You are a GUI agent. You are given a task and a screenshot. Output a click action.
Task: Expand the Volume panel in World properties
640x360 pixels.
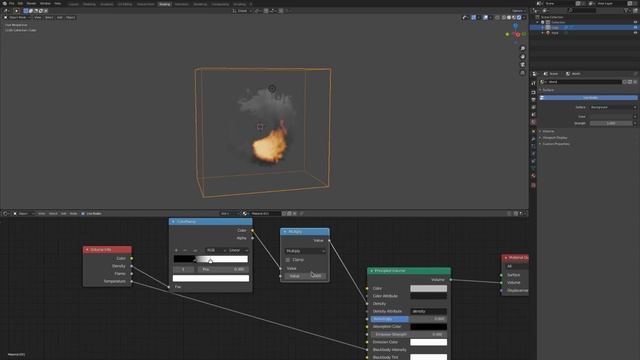548,131
